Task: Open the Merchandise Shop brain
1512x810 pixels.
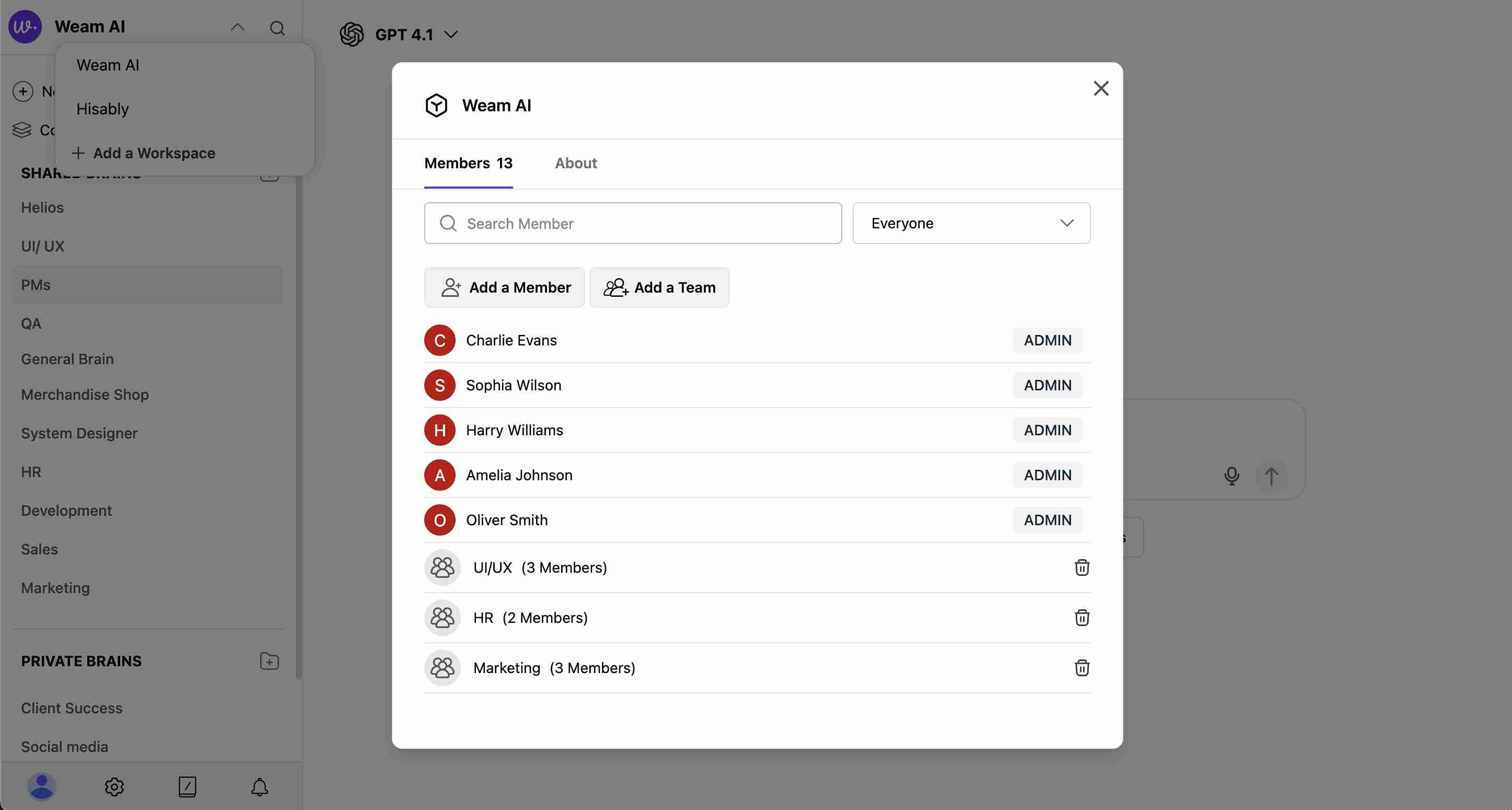Action: pyautogui.click(x=85, y=395)
